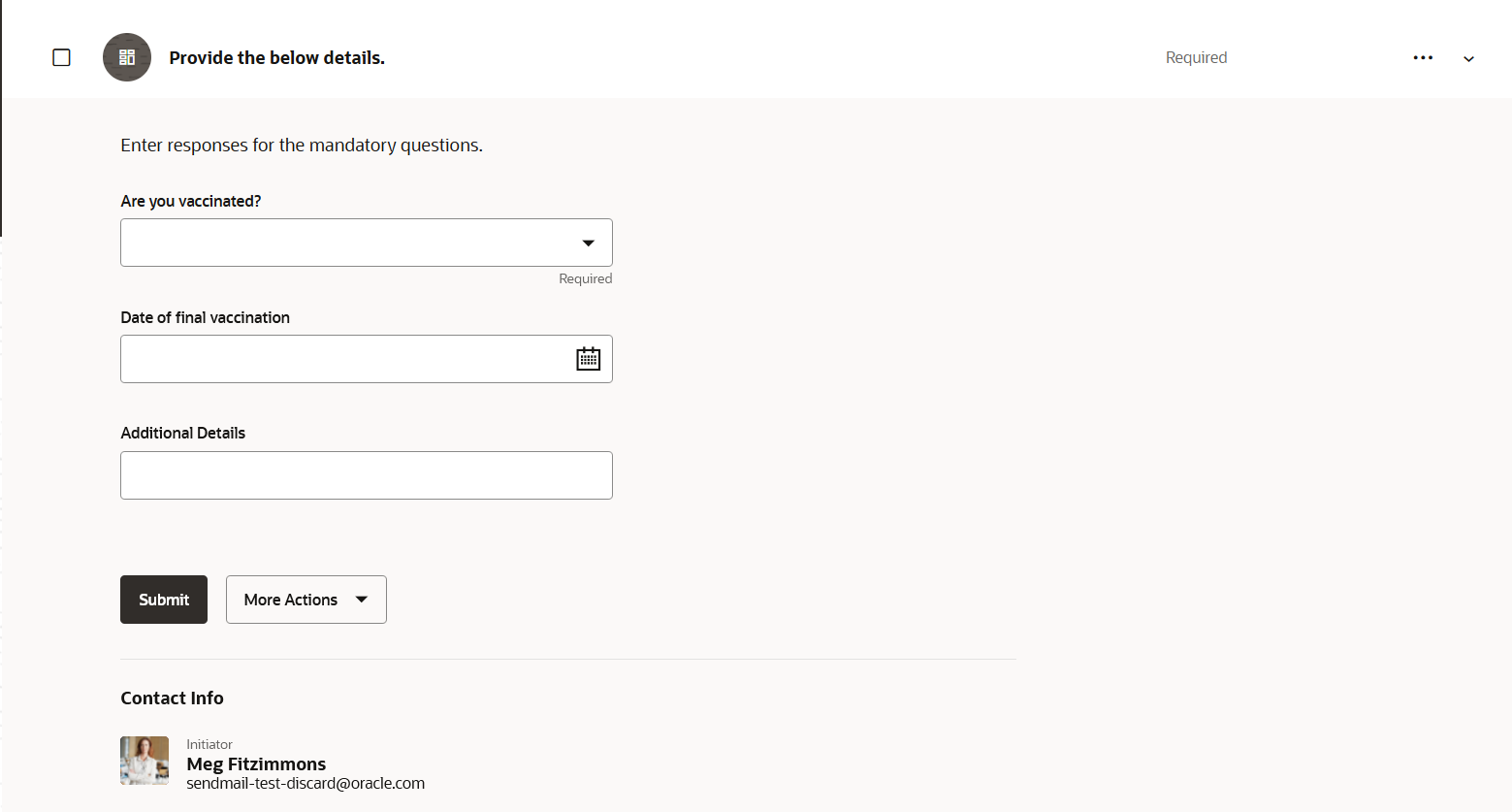Click the sendmail-test-discard@oracle.com email address

(x=306, y=784)
